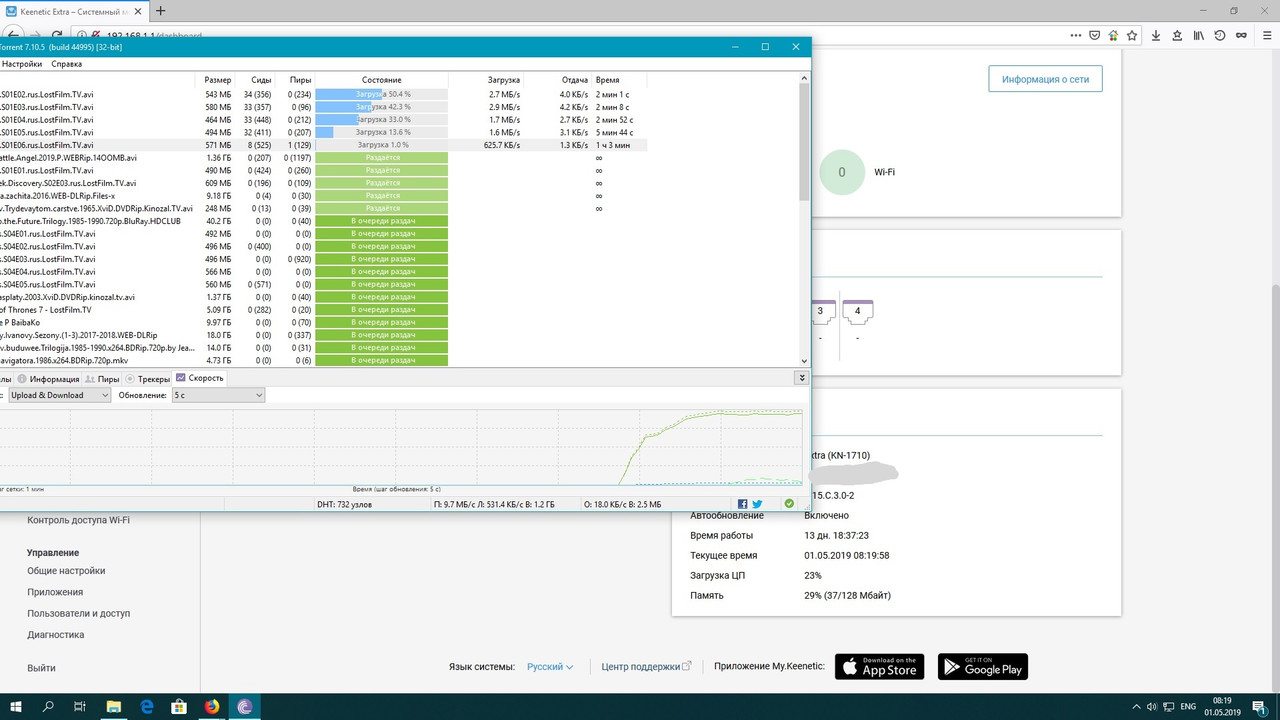The image size is (1280, 720).
Task: Open the Windows Start menu
Action: click(17, 706)
